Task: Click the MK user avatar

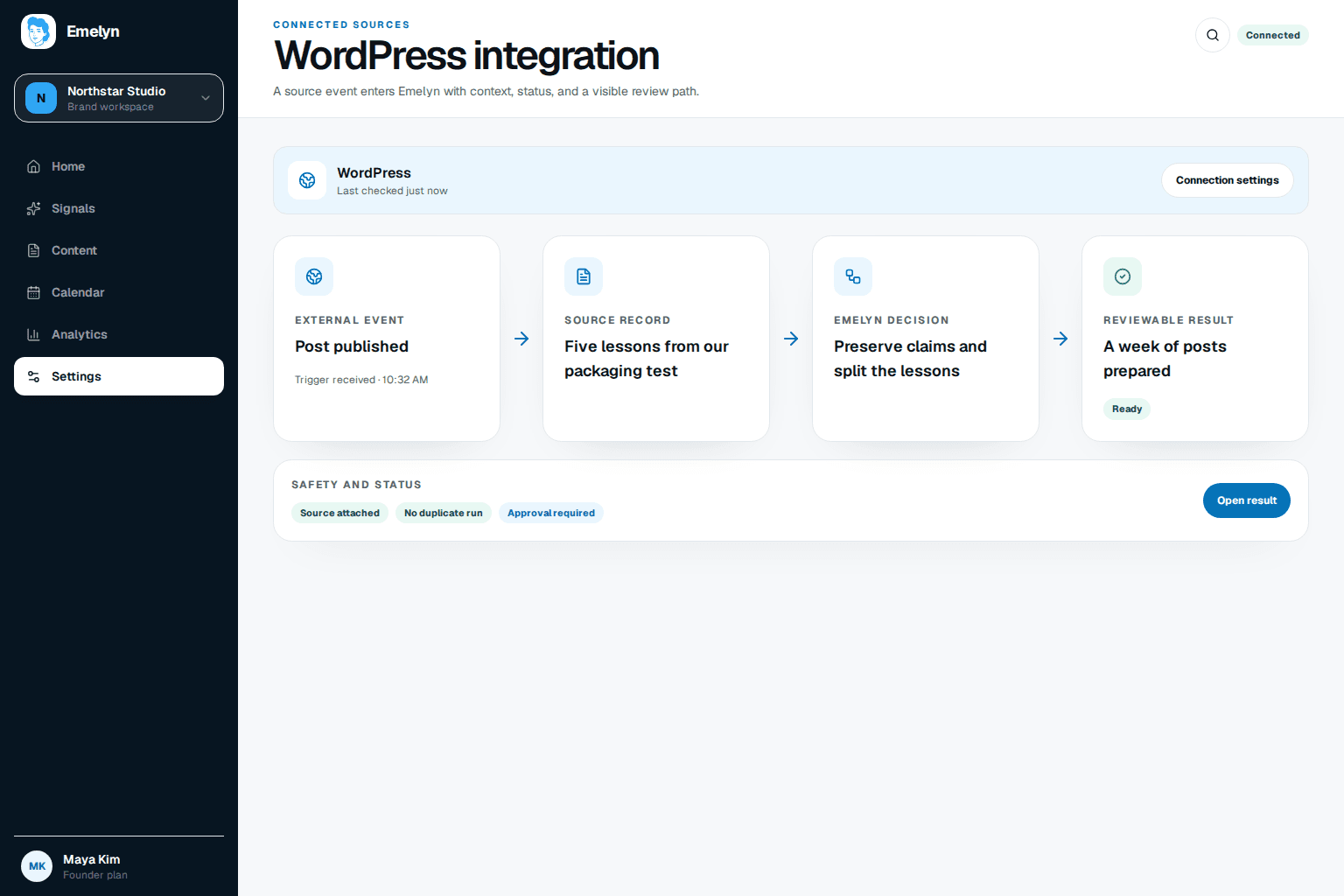Action: pos(37,866)
